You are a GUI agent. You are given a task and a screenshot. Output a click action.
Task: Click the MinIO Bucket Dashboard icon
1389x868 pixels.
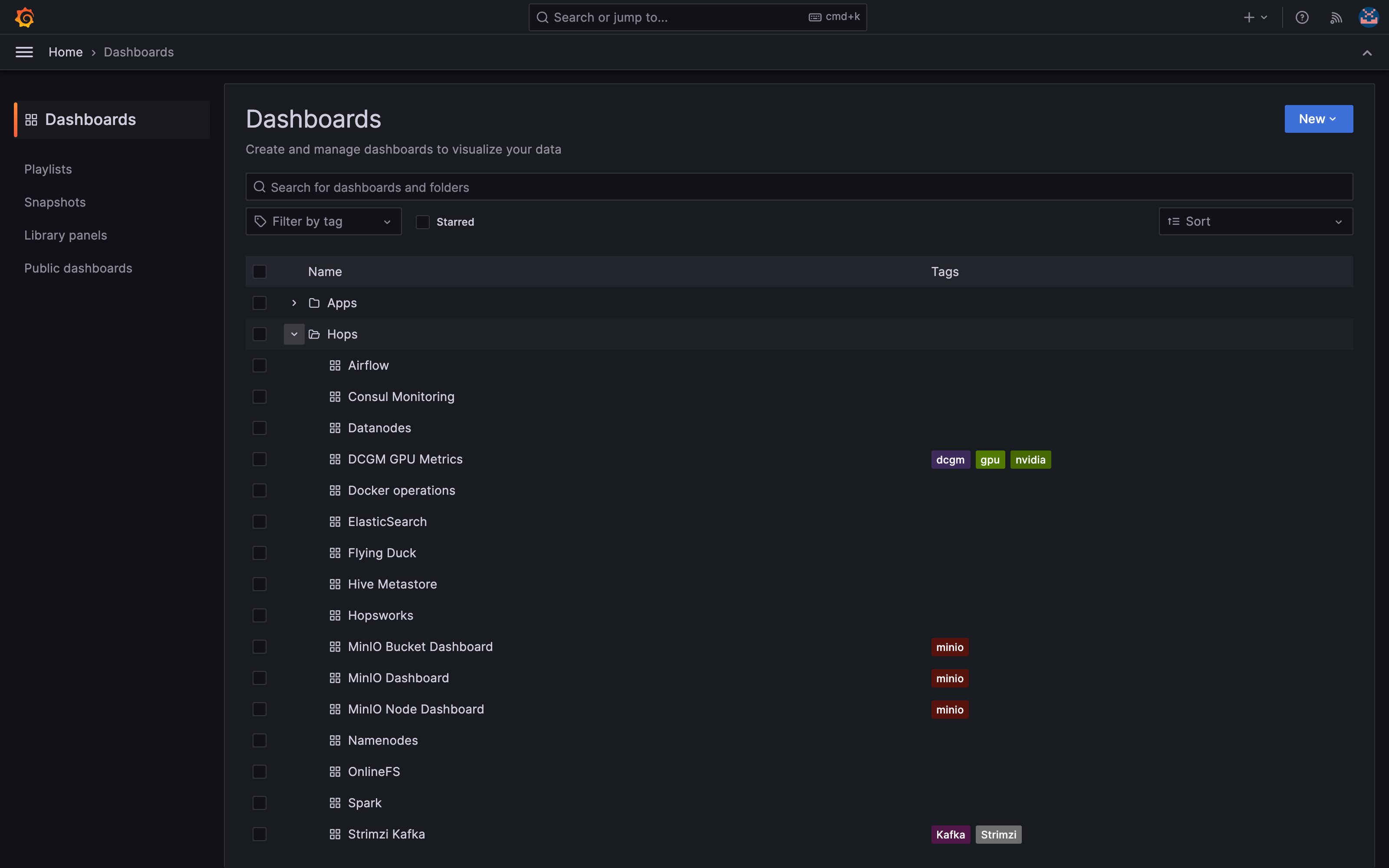(x=335, y=647)
